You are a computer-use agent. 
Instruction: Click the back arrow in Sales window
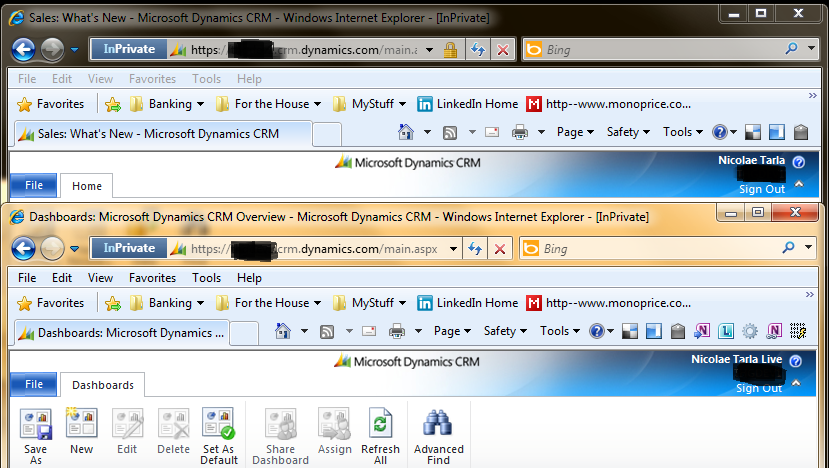pyautogui.click(x=24, y=49)
